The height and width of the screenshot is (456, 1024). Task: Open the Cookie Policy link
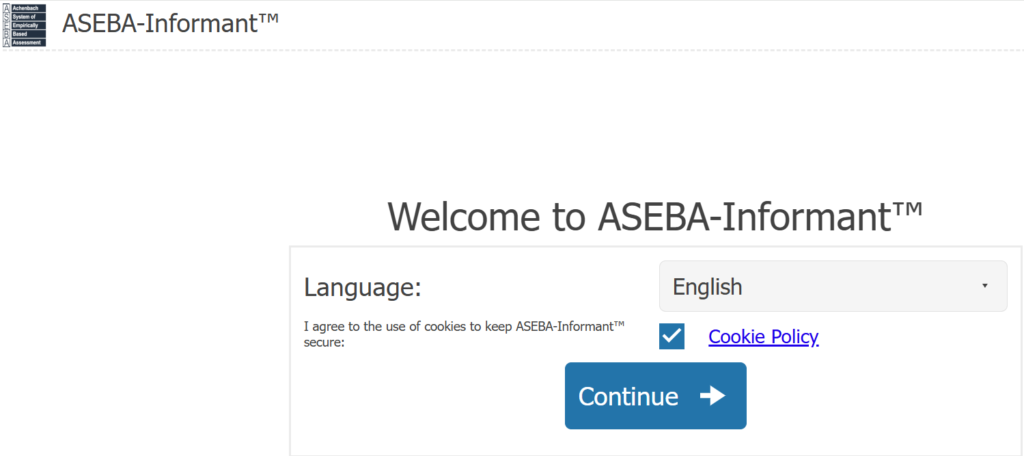pyautogui.click(x=763, y=337)
